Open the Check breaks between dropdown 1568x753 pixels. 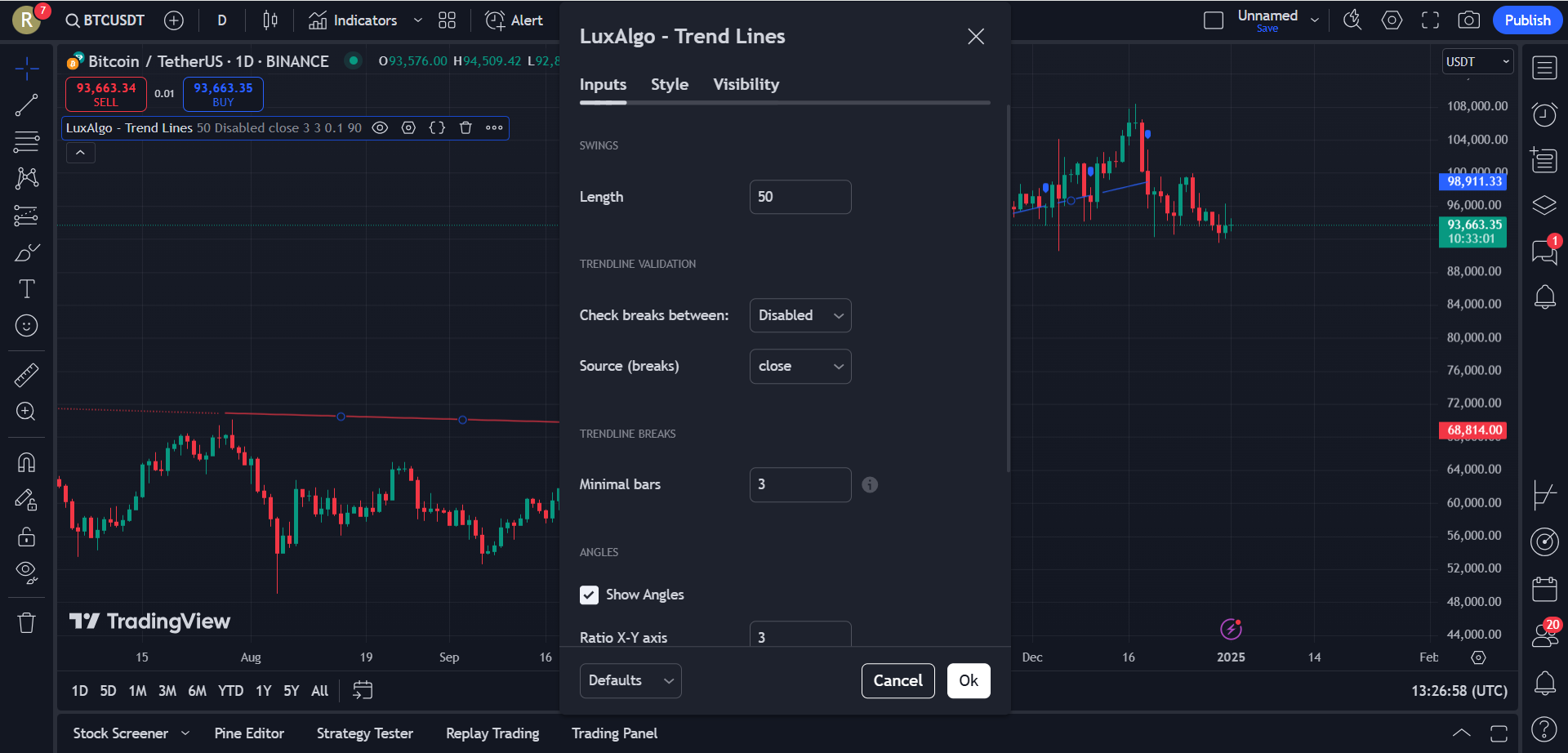(x=800, y=315)
